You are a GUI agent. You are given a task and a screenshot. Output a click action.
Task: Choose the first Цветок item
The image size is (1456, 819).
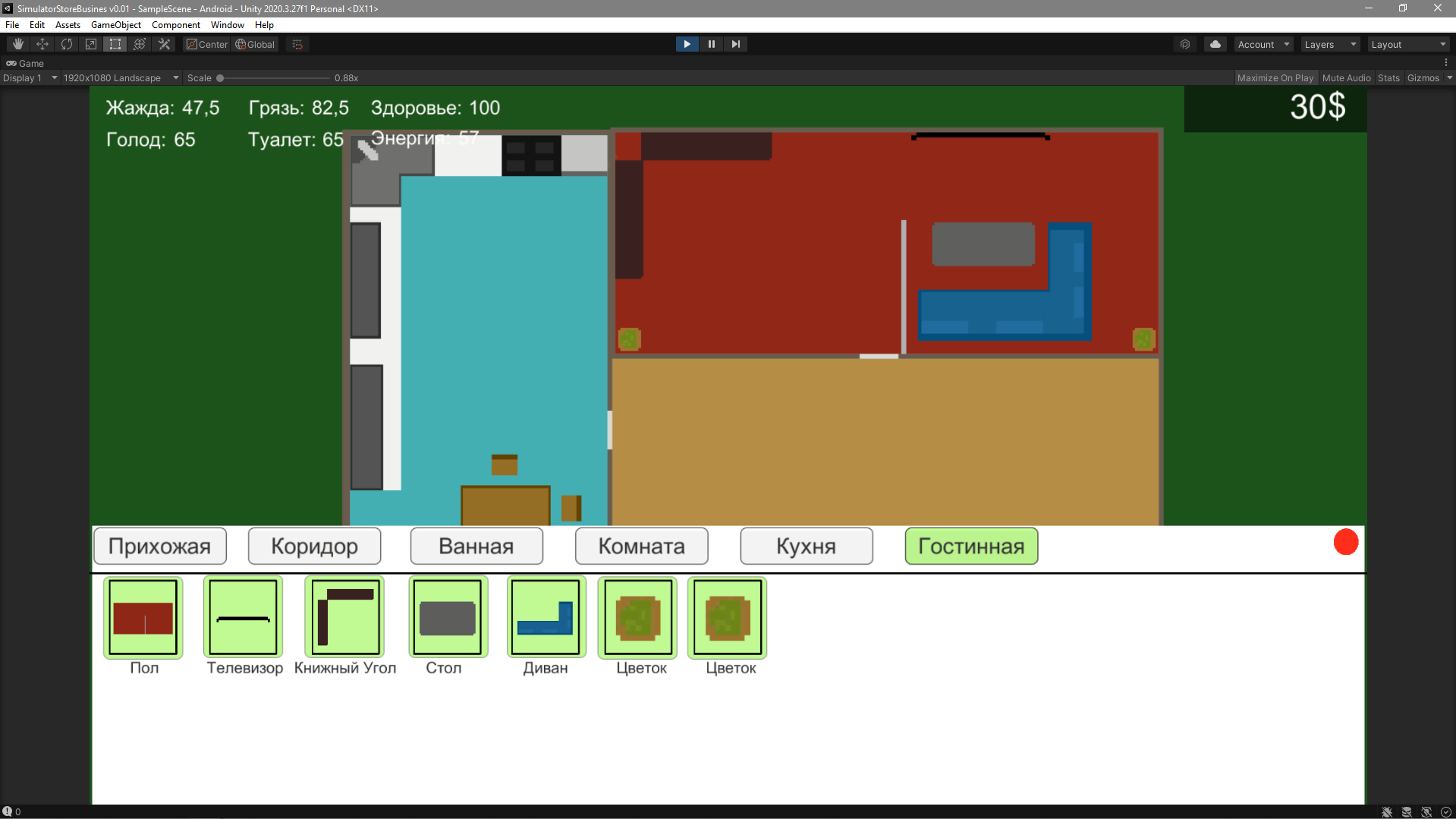click(x=637, y=616)
